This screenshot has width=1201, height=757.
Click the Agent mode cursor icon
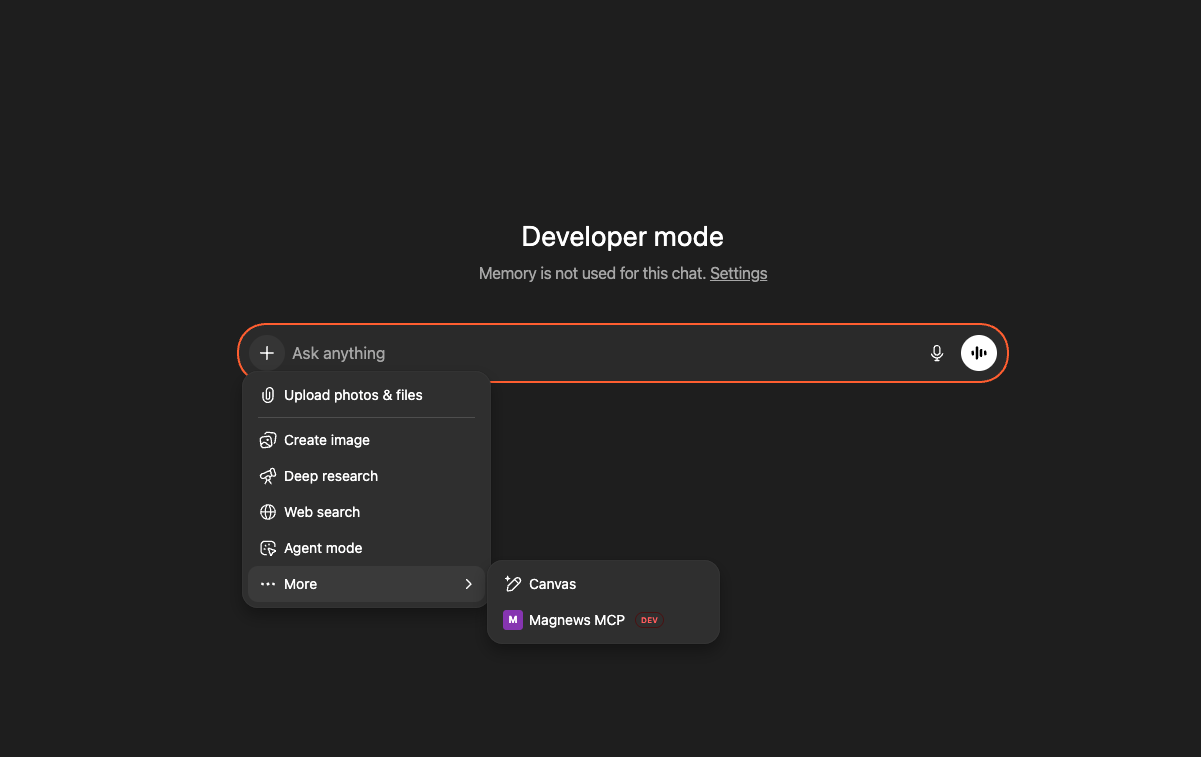[268, 548]
